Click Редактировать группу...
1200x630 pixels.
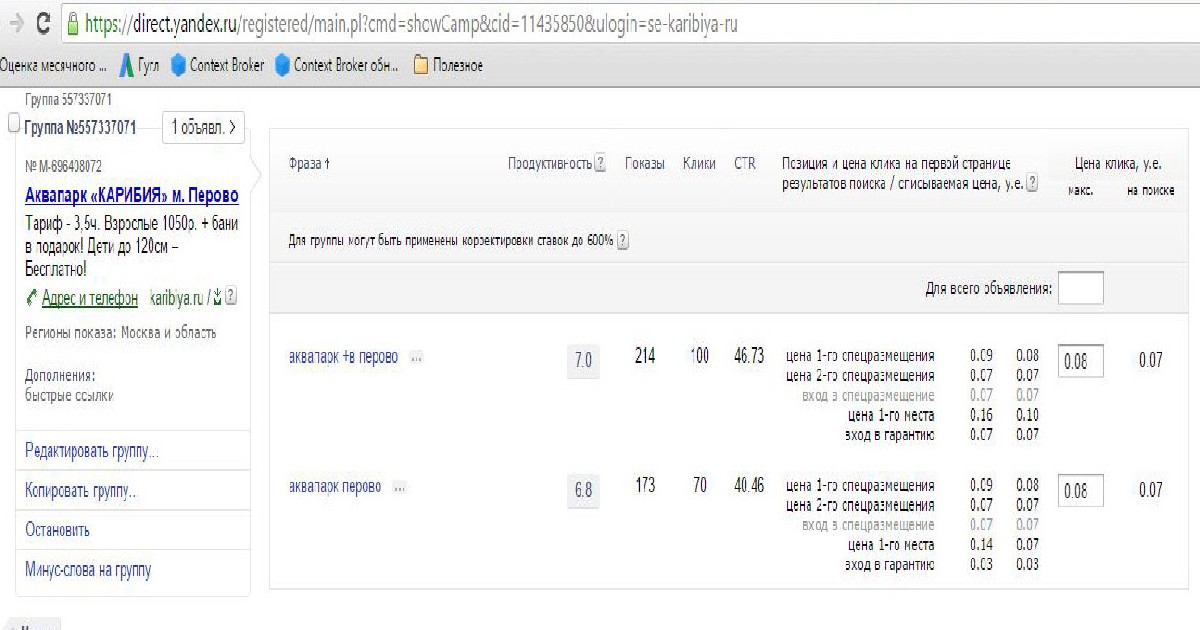pos(92,451)
